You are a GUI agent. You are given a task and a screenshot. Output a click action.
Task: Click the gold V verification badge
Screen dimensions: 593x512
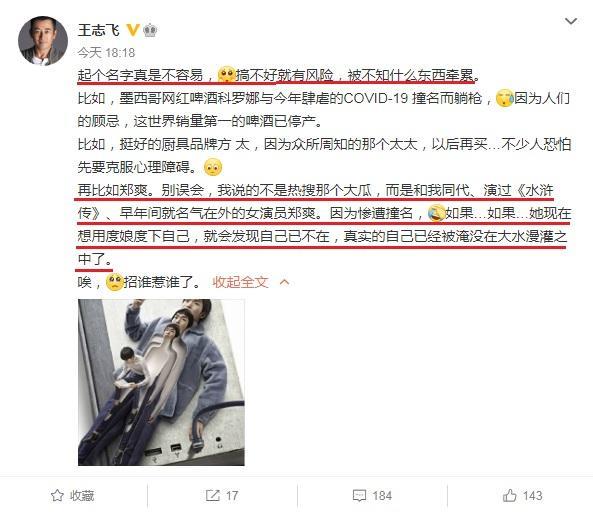click(132, 30)
